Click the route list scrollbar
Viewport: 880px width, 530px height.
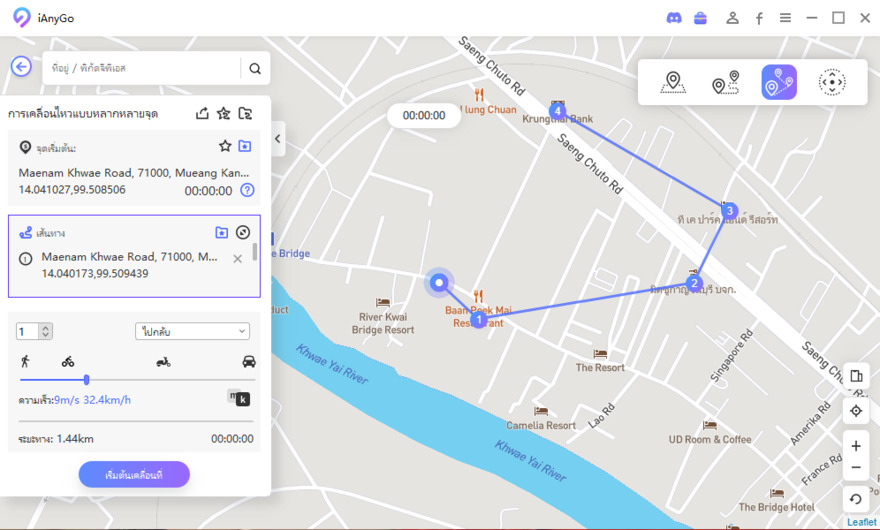[x=255, y=252]
